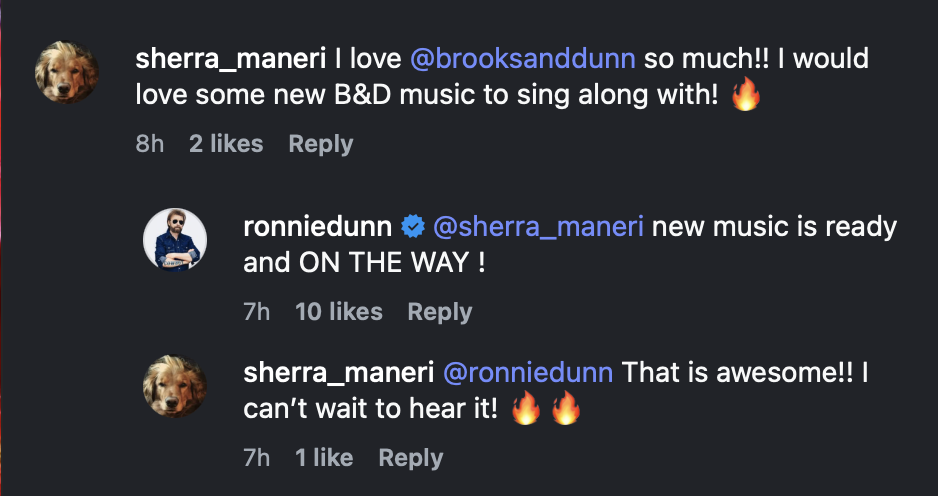The height and width of the screenshot is (496, 938).
Task: View the "2 likes" list
Action: point(226,144)
